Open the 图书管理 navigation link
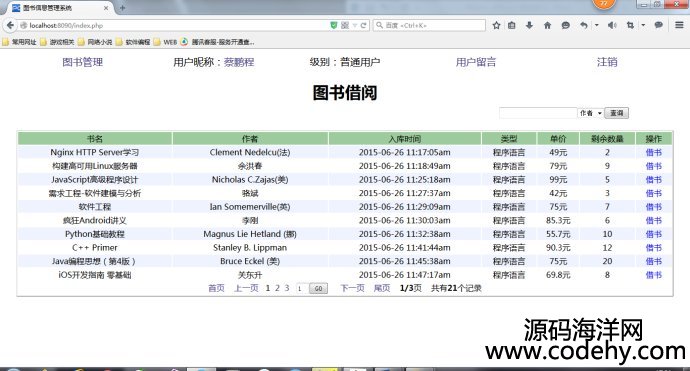 click(83, 62)
